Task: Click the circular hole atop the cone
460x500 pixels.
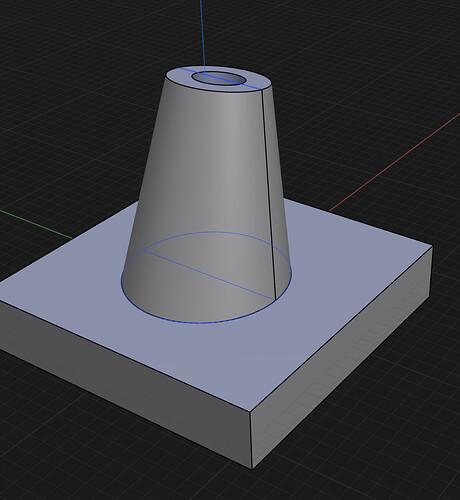Action: [218, 79]
